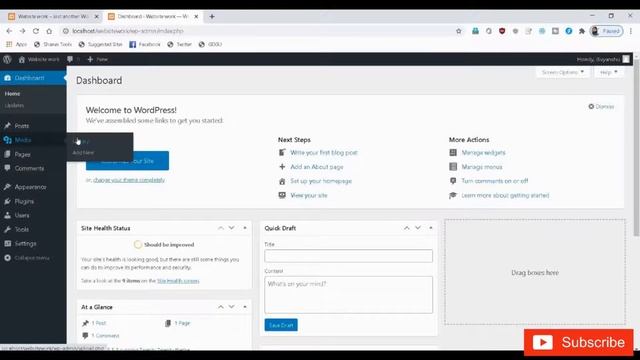
Task: Click the New plus icon in admin bar
Action: (90, 59)
